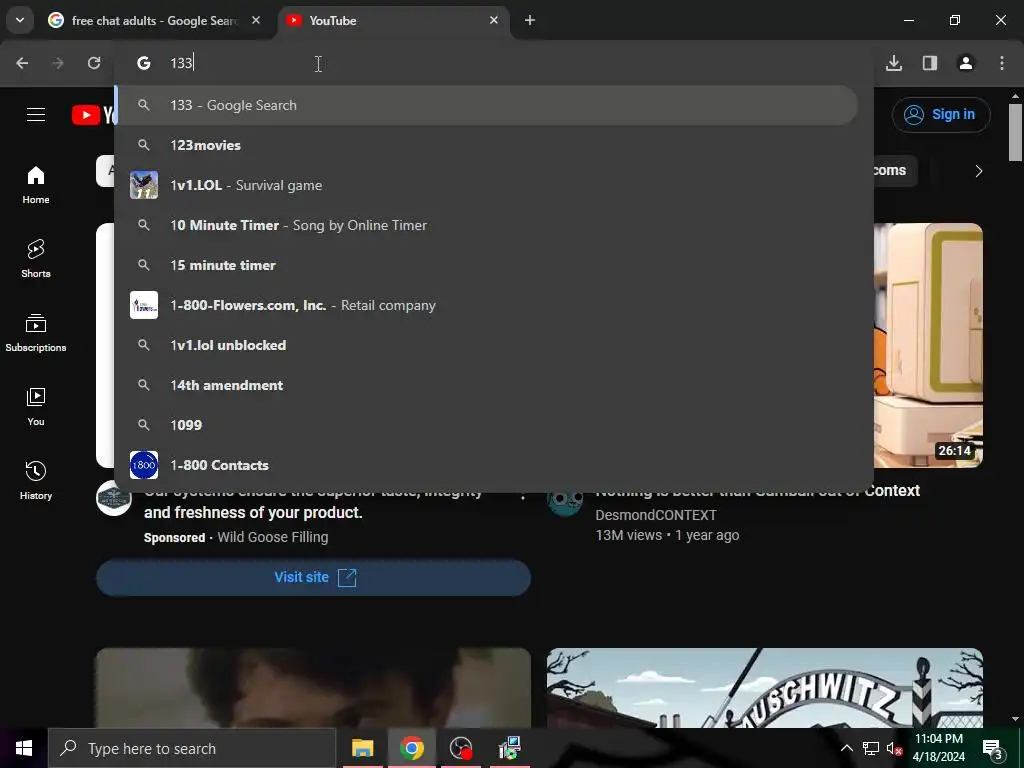
Task: Click the forward navigation arrow
Action: [x=58, y=63]
